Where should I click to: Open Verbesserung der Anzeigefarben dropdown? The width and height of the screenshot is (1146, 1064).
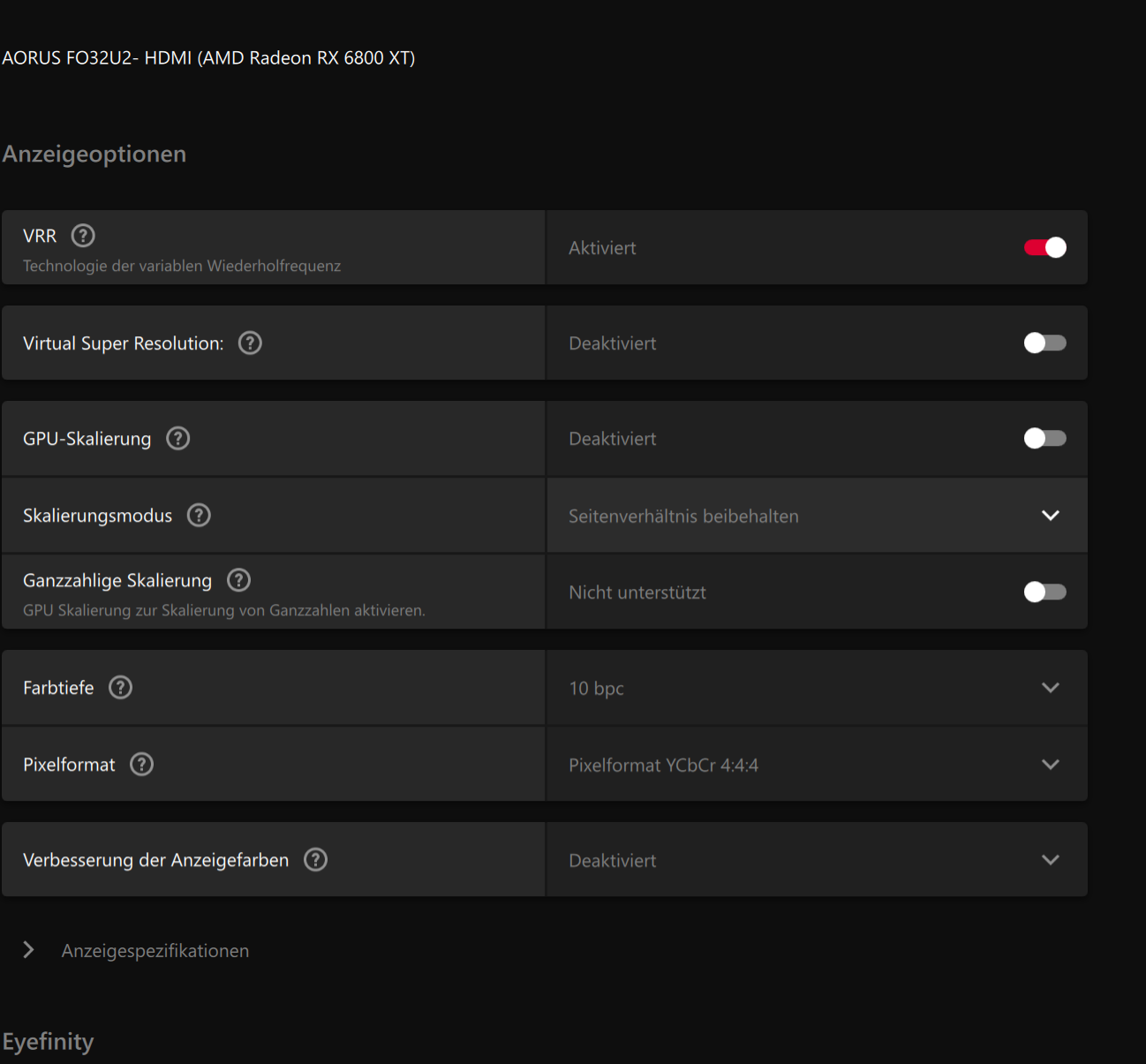(817, 860)
